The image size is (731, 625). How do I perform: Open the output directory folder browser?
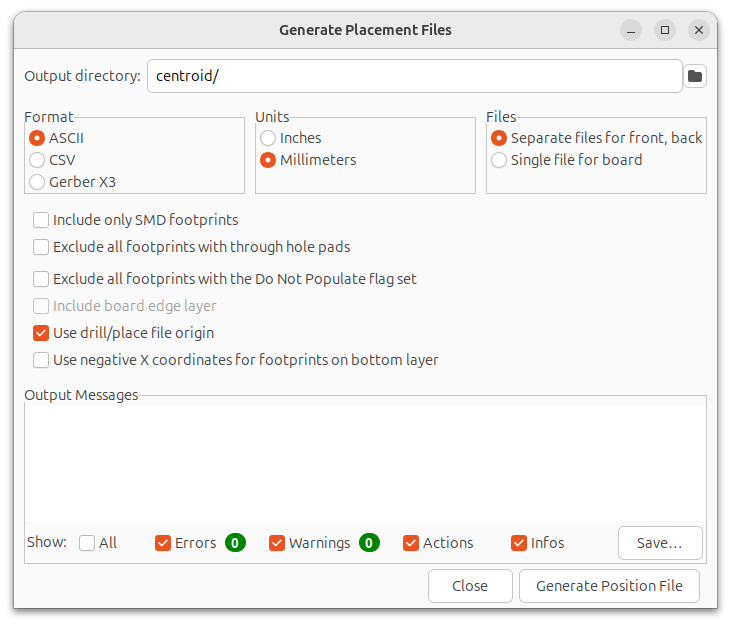tap(695, 76)
